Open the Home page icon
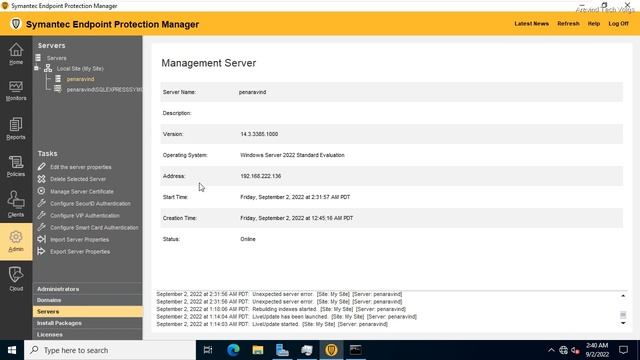 [x=16, y=50]
